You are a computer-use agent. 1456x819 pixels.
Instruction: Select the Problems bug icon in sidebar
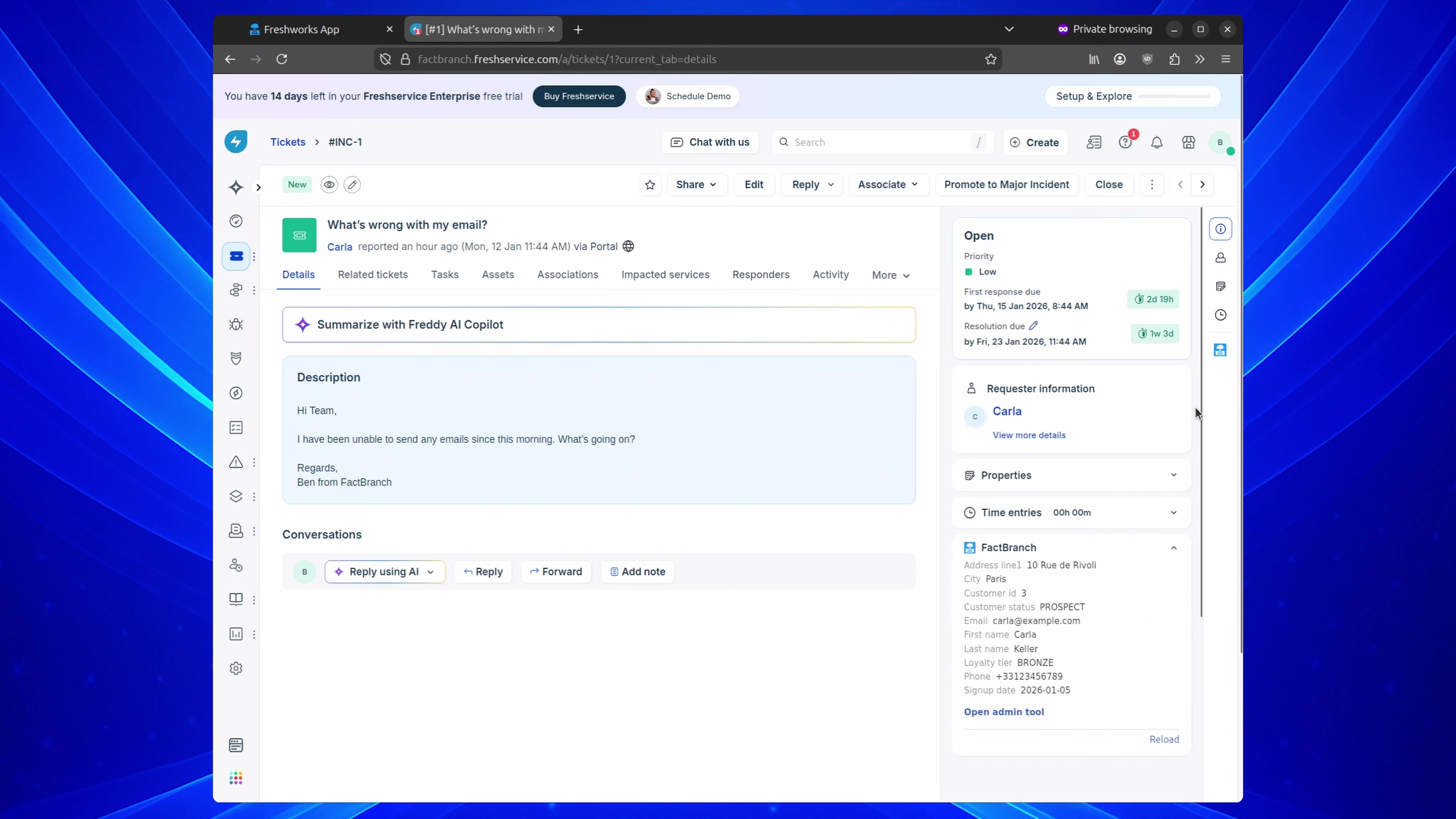[236, 325]
